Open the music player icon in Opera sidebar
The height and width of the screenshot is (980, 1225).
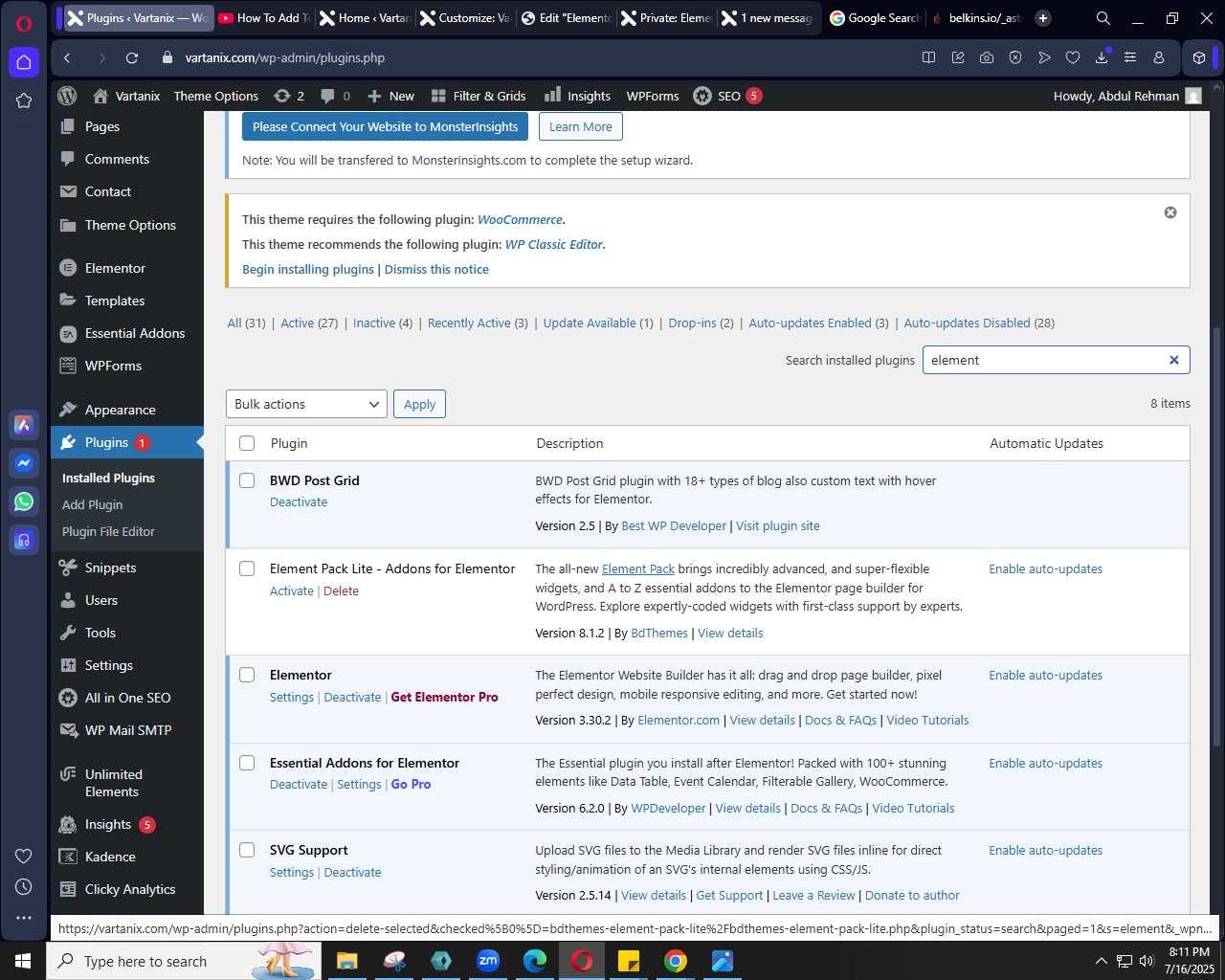(24, 540)
